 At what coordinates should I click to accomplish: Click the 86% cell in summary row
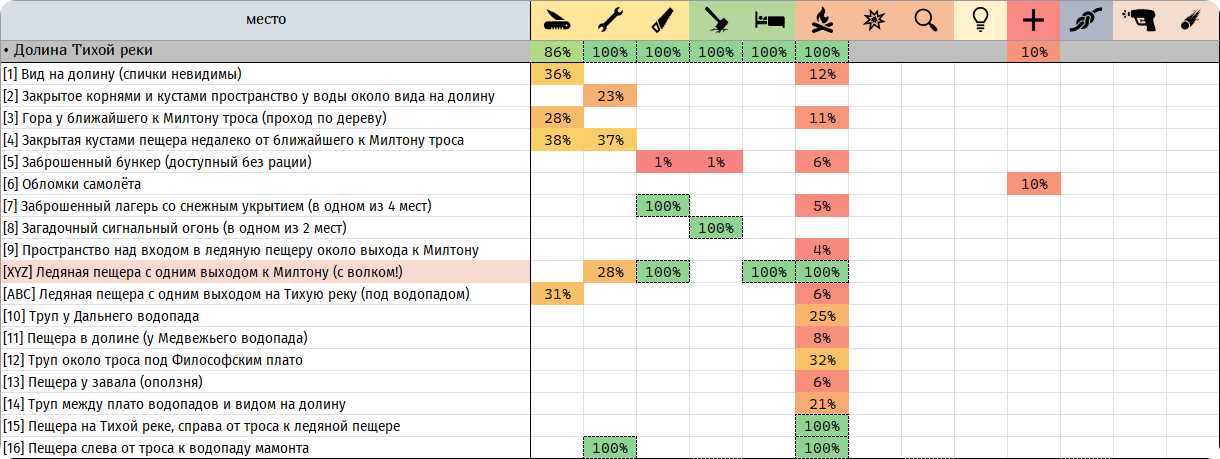coord(557,52)
